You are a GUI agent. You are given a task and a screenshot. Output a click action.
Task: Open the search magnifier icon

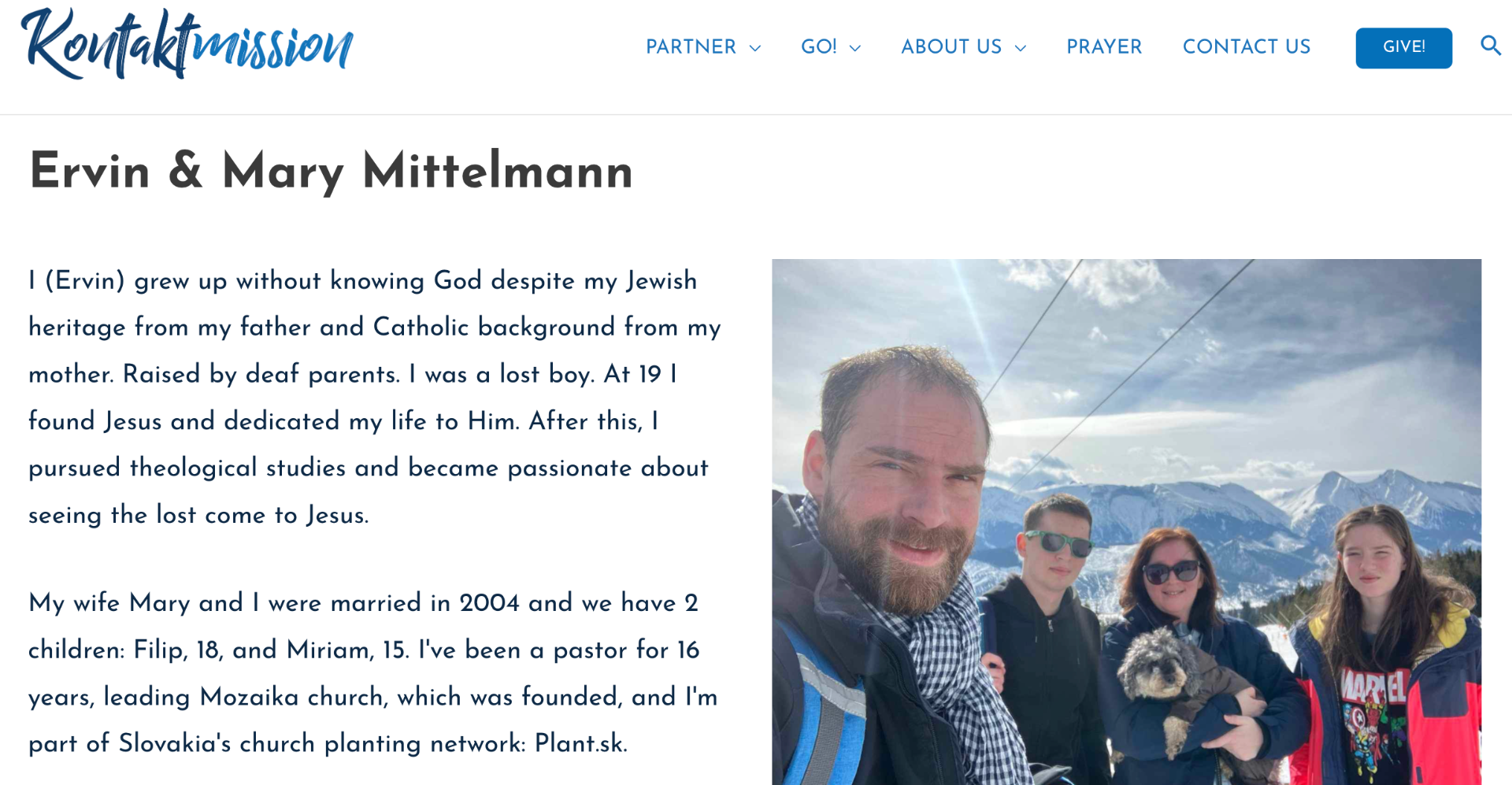pos(1490,46)
